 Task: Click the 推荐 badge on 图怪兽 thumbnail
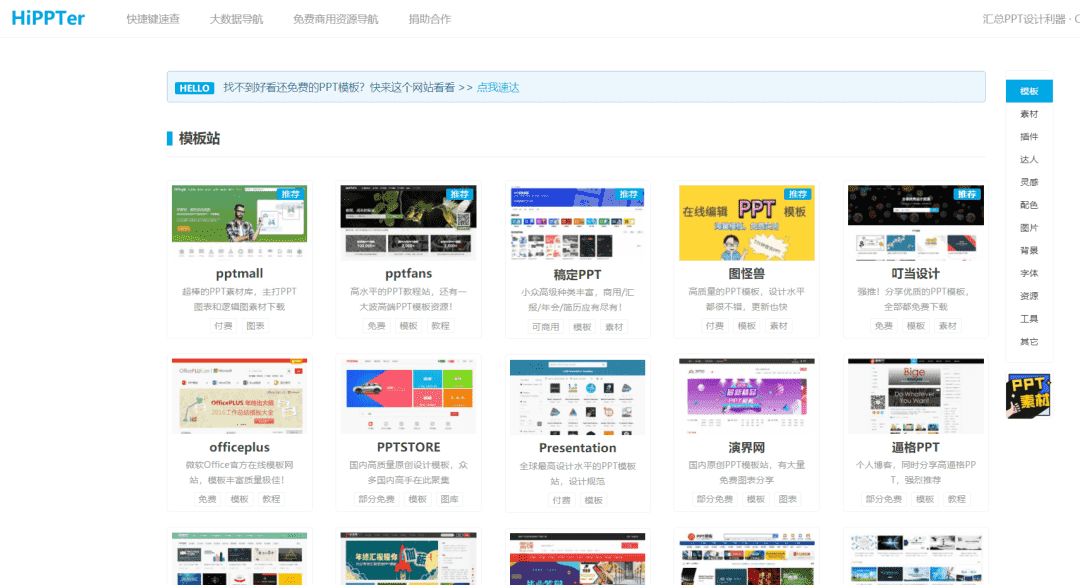pos(798,194)
